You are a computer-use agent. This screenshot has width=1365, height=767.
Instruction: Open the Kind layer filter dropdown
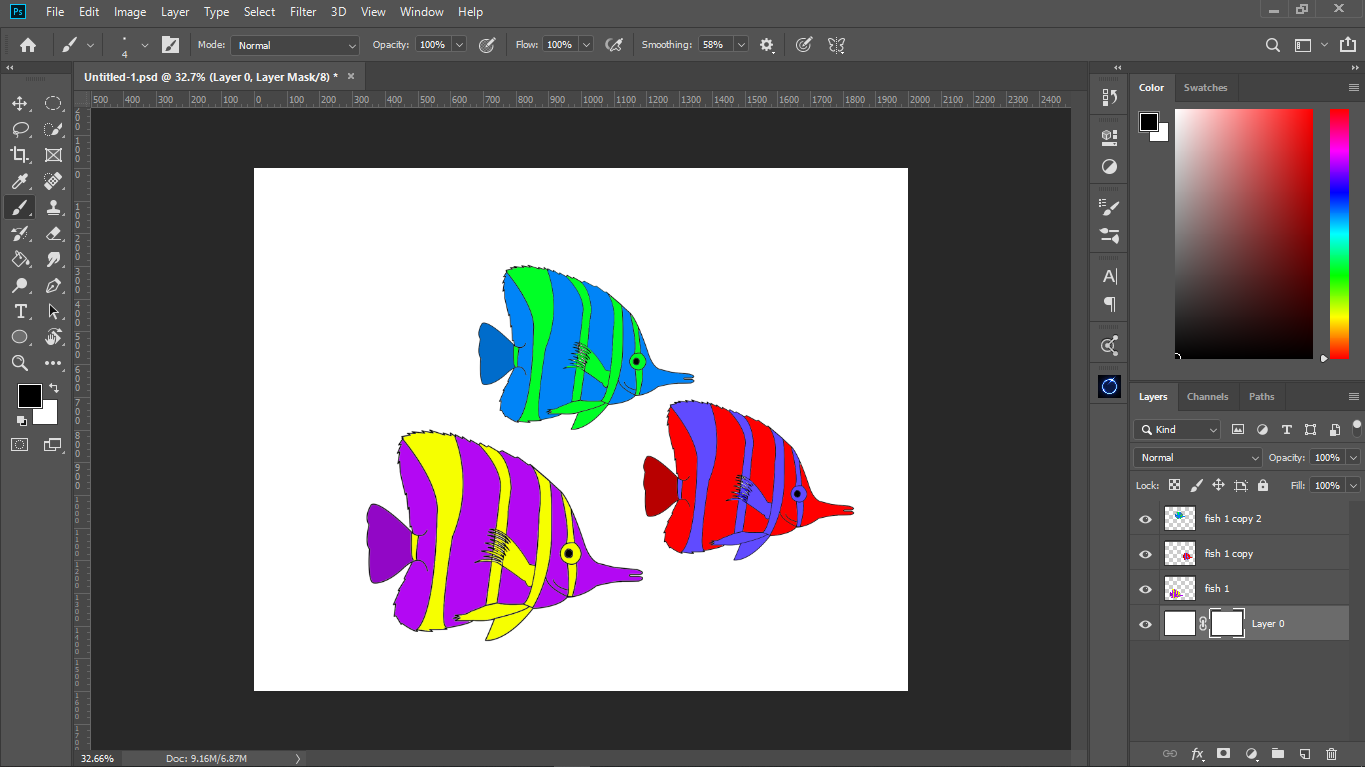(x=1178, y=429)
